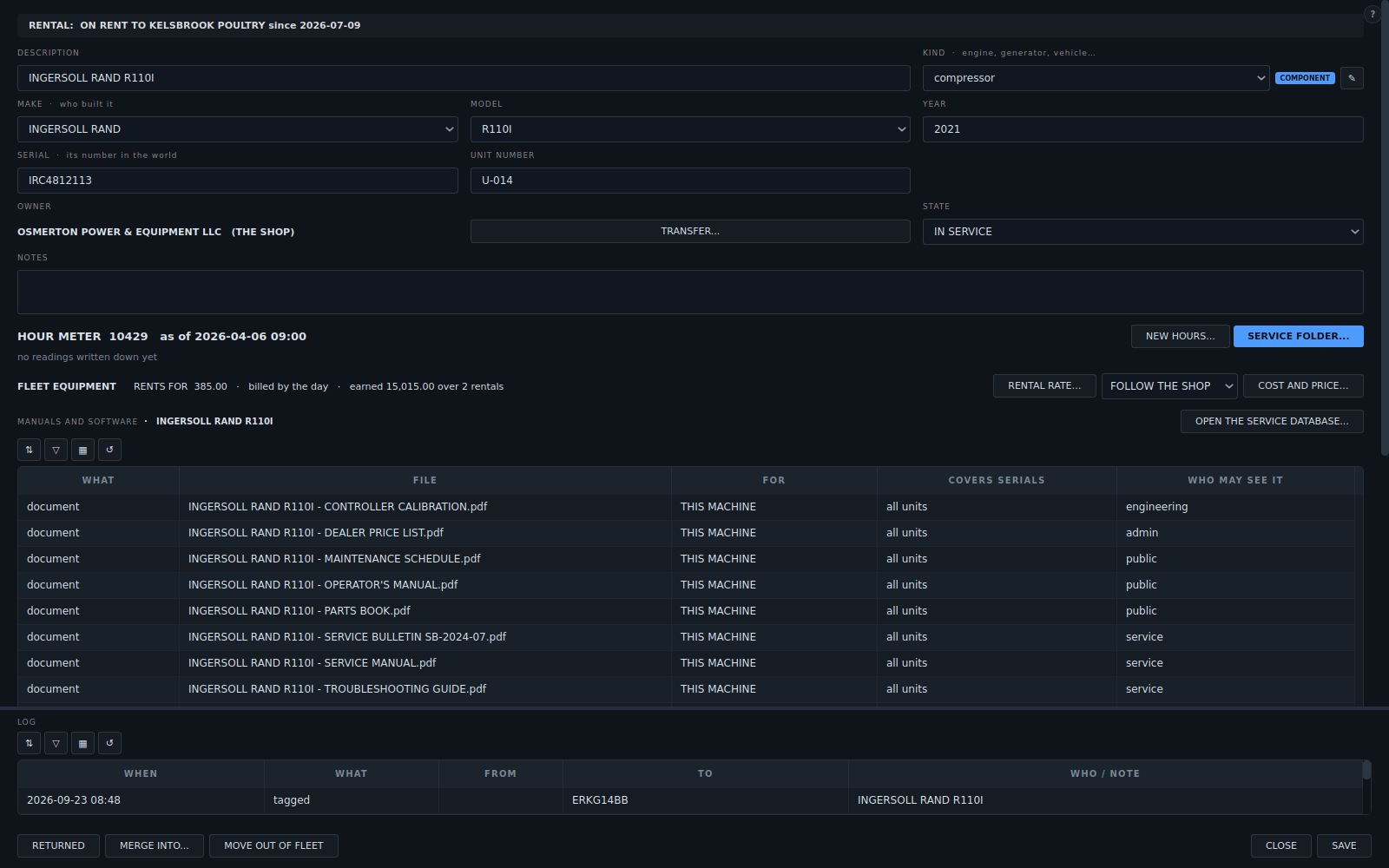1389x868 pixels.
Task: Sort by the FILE column header
Action: (x=425, y=480)
